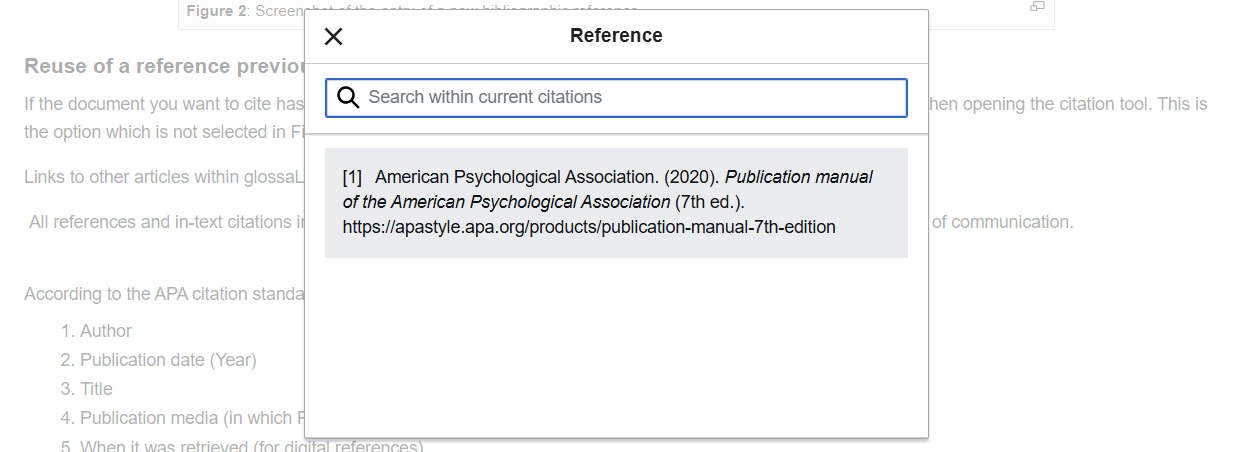Viewport: 1240px width, 452px height.
Task: Click the 'Author' list item
Action: 106,331
